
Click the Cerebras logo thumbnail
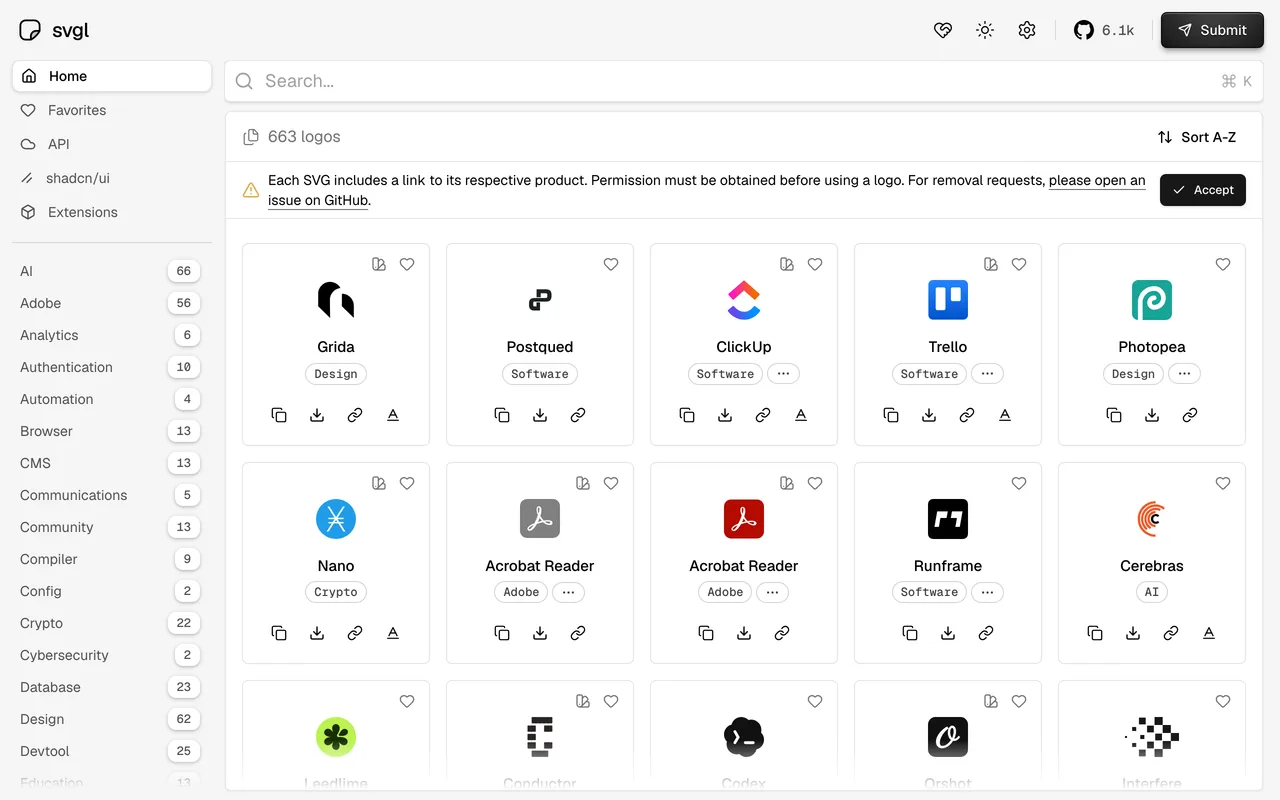point(1152,519)
